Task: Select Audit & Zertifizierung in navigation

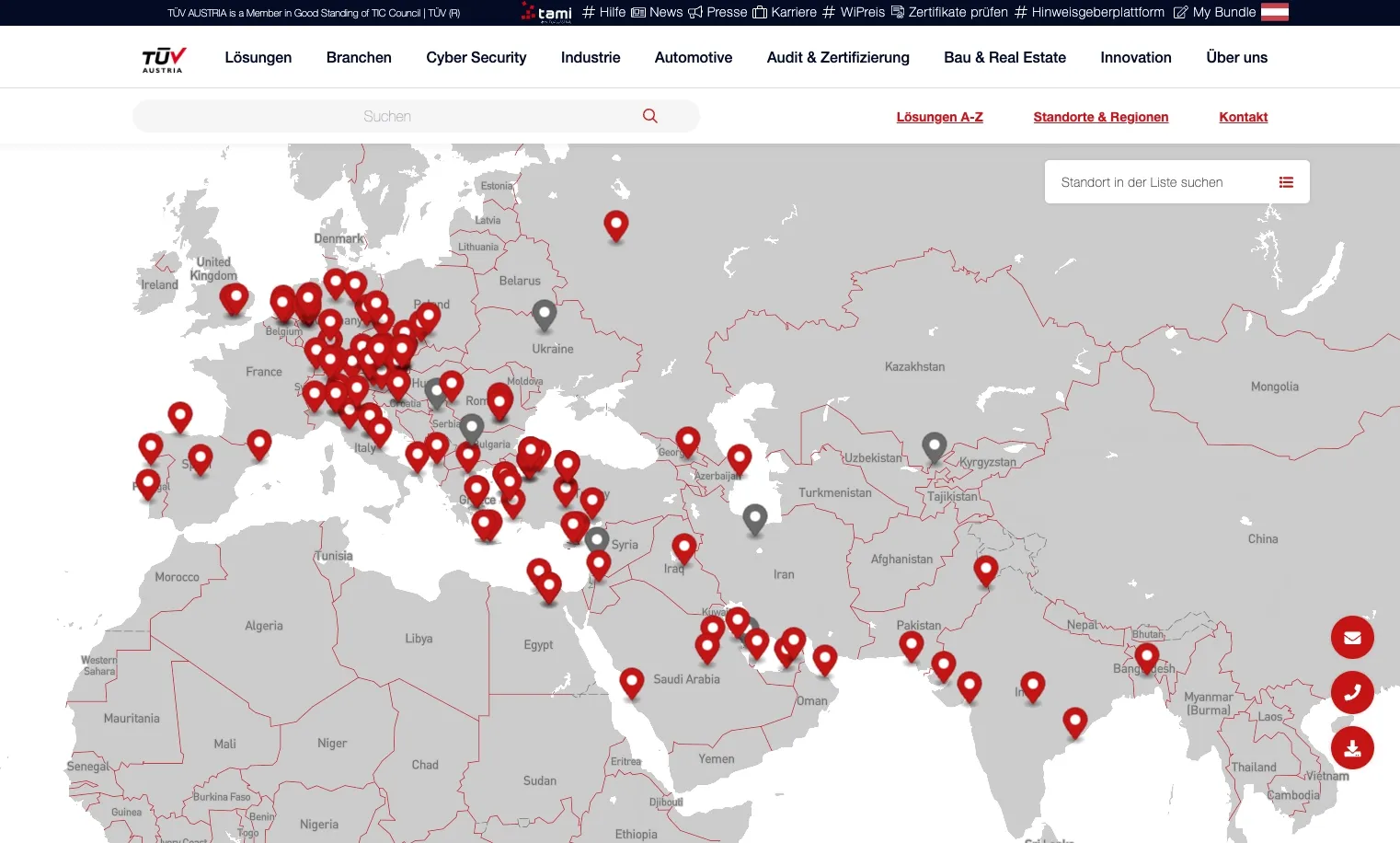Action: click(838, 57)
